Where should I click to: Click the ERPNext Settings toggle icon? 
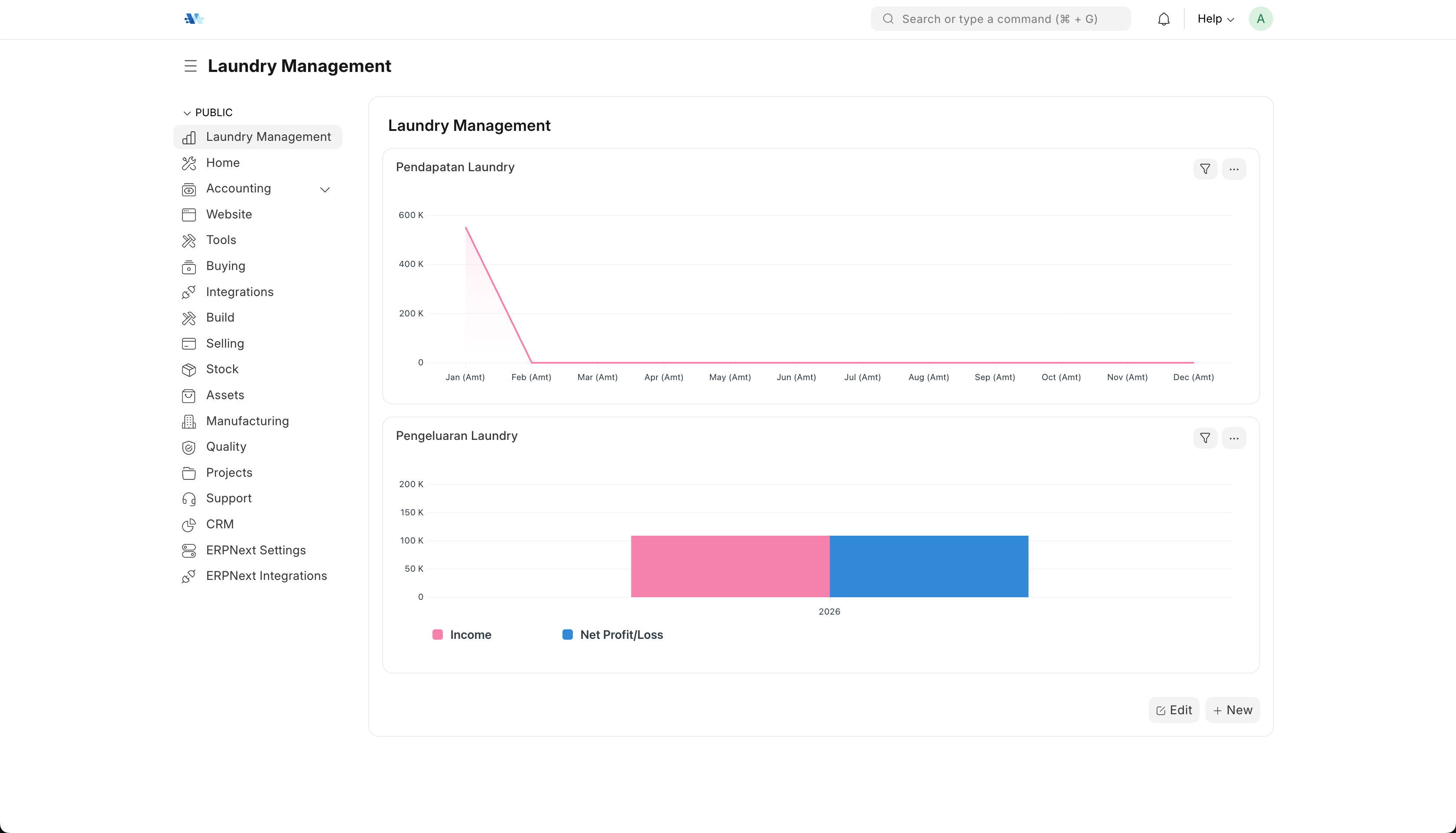[189, 550]
